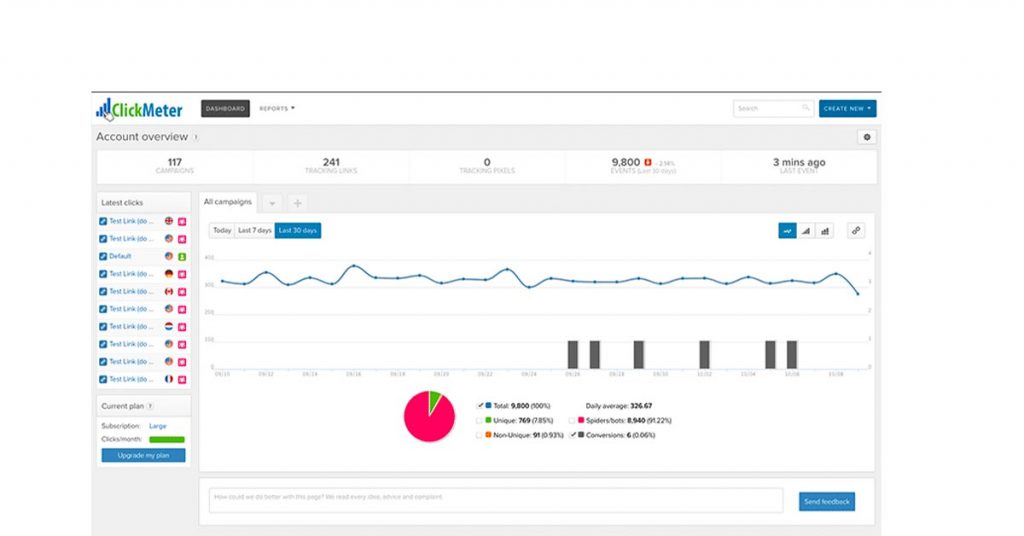Image resolution: width=1024 pixels, height=536 pixels.
Task: Click pink icon in the French flag row
Action: (182, 379)
